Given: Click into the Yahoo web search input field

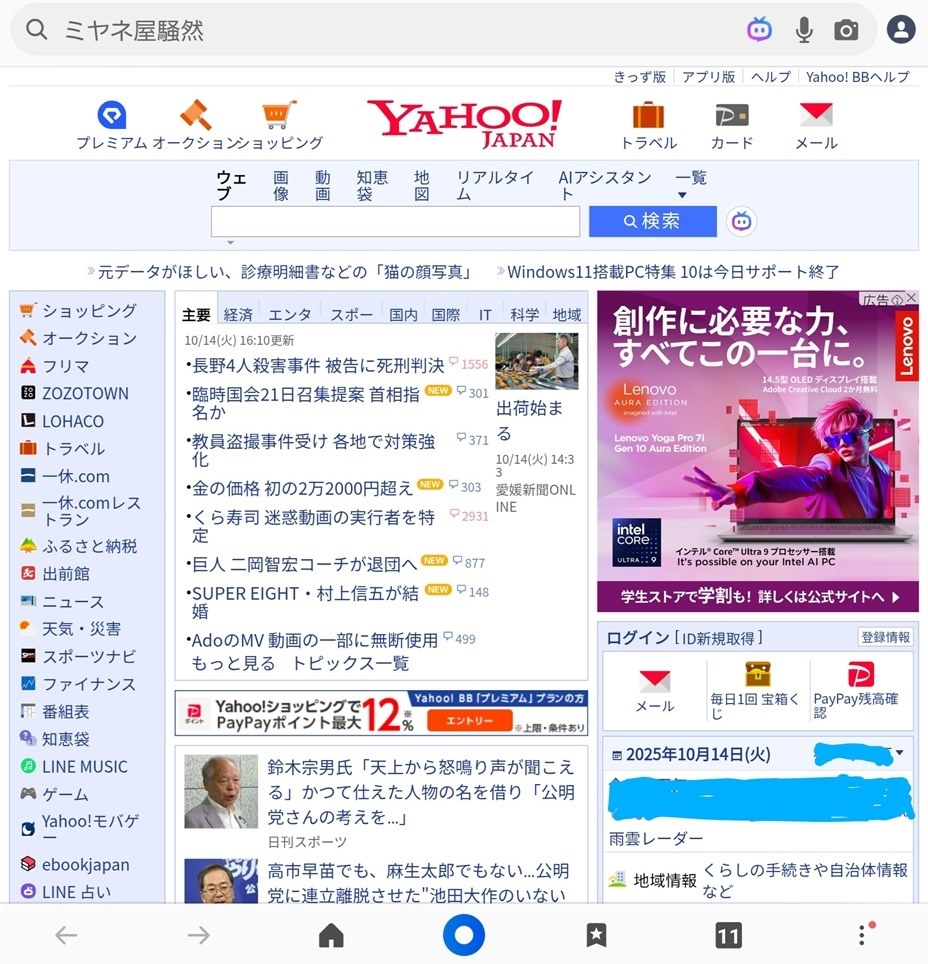Looking at the screenshot, I should pos(395,221).
